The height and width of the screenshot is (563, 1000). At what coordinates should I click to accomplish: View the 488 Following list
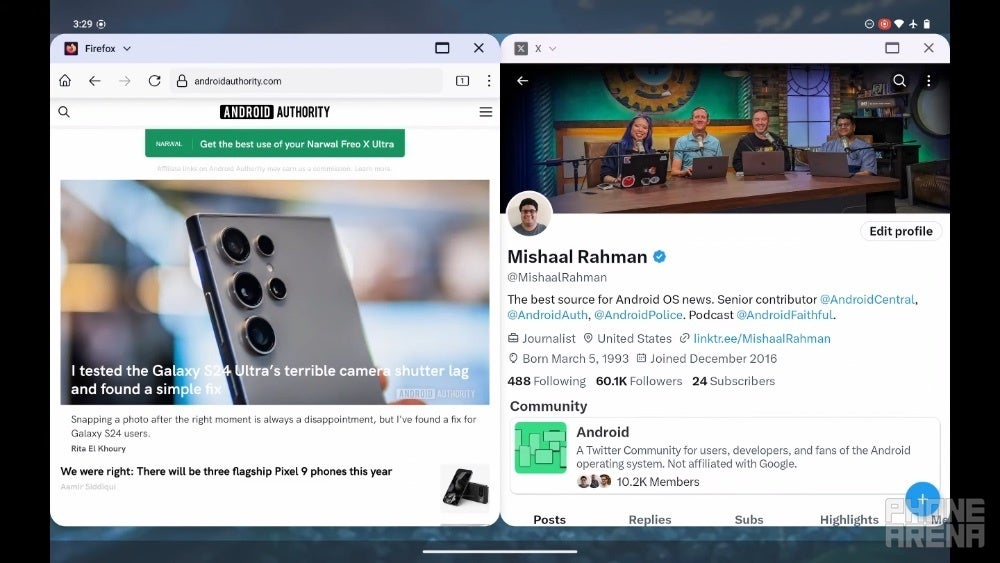[x=547, y=381]
